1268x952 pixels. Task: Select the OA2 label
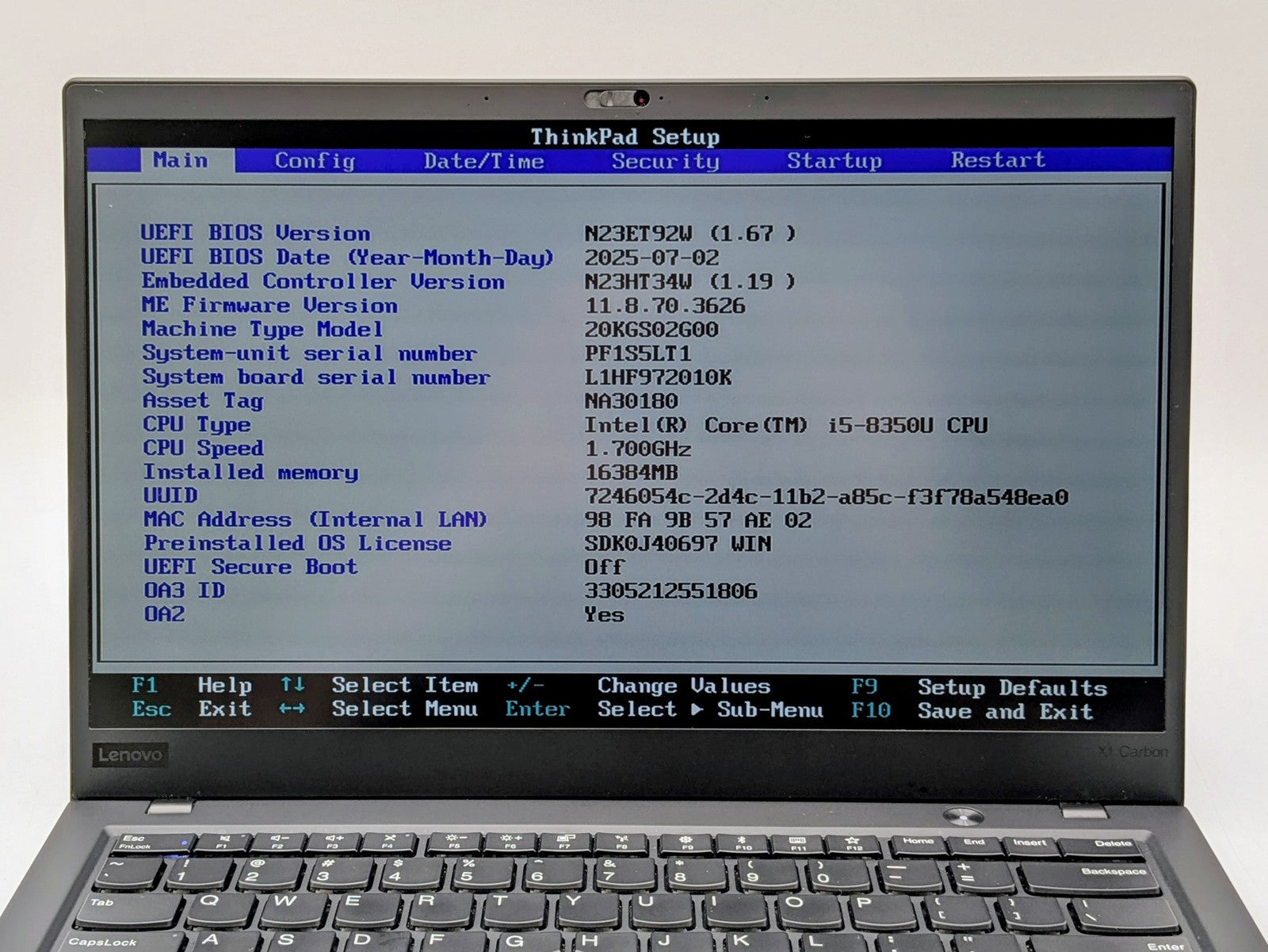(x=164, y=614)
